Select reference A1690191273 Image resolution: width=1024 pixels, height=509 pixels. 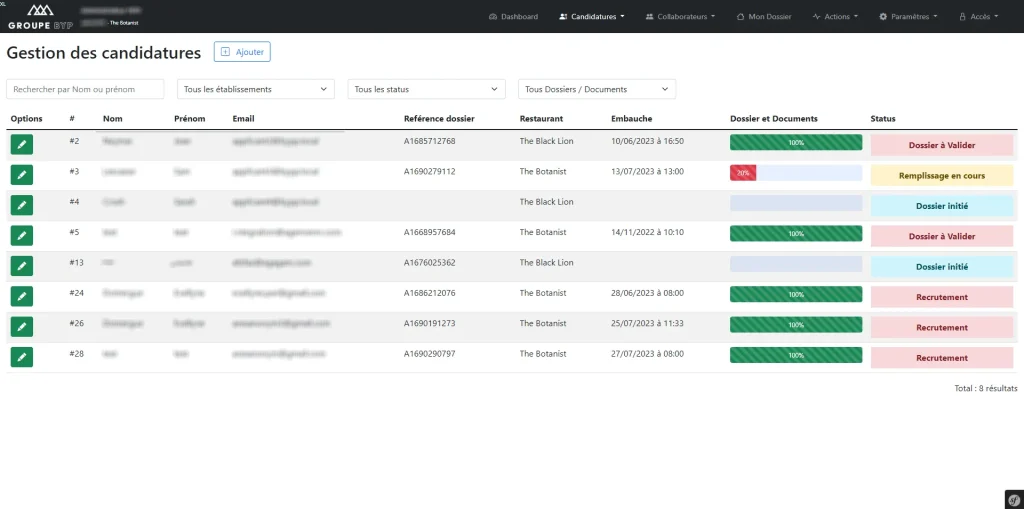click(x=430, y=323)
